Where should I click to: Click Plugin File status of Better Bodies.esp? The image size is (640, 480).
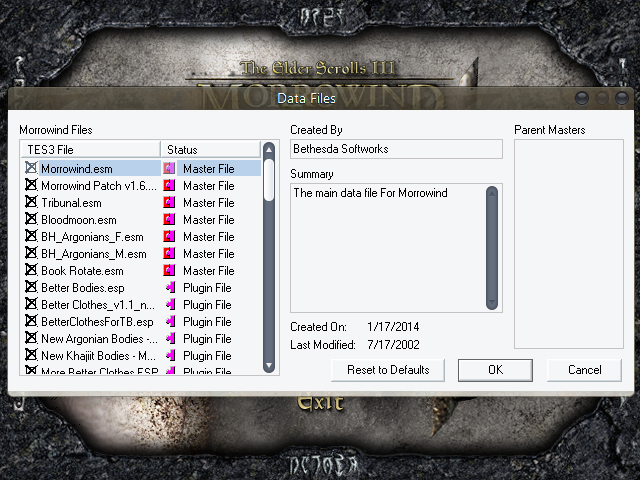pyautogui.click(x=207, y=288)
